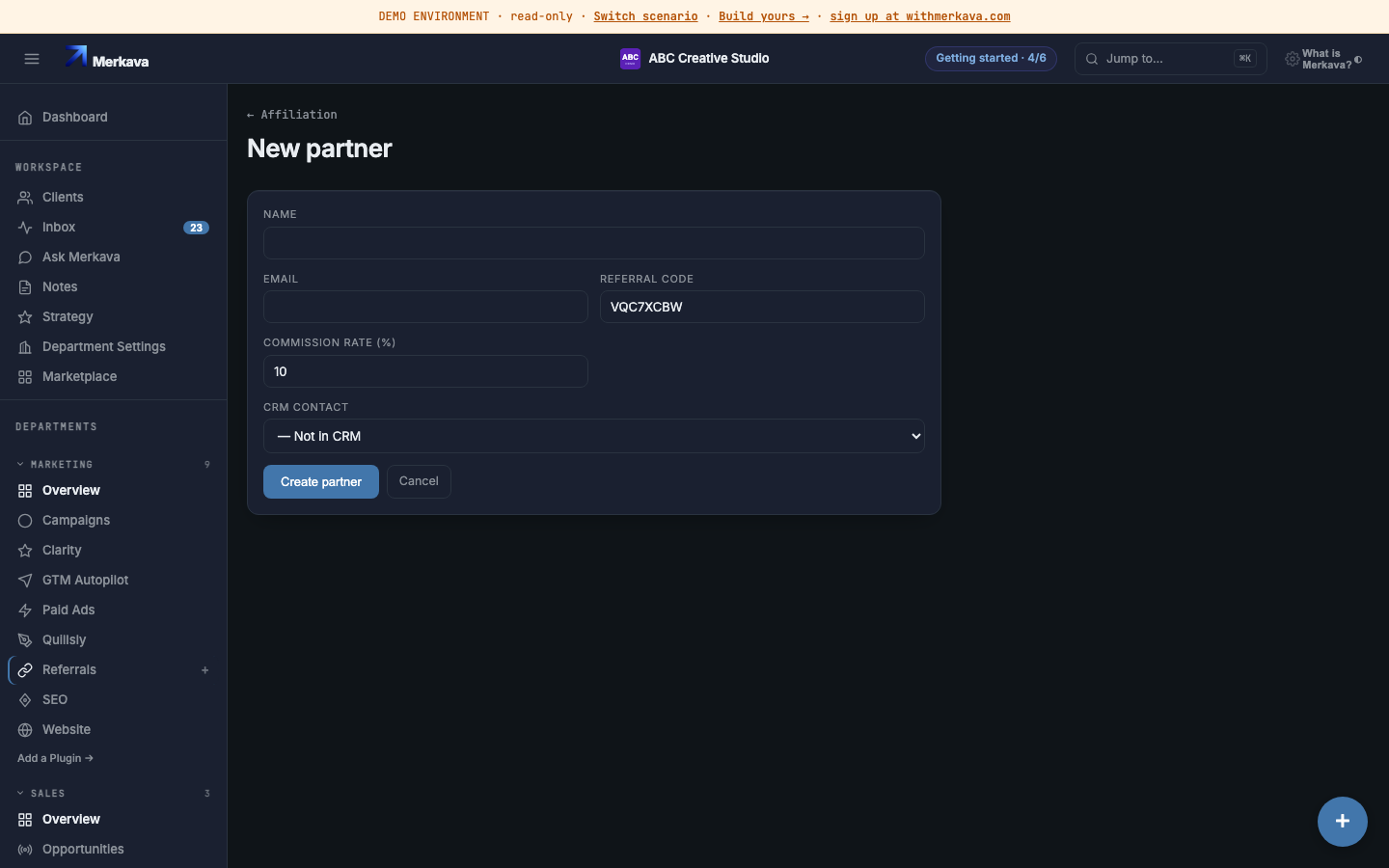Screen dimensions: 1389x868
Task: Click the What is Merkava? link
Action: 1326,60
